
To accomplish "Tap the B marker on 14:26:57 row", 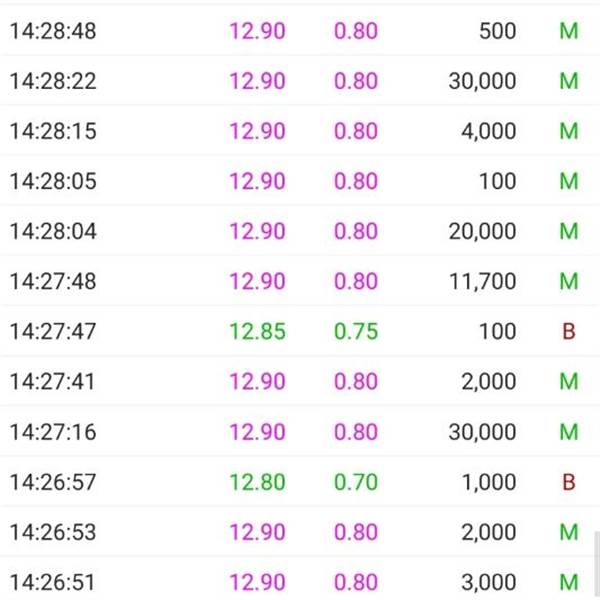I will click(569, 482).
